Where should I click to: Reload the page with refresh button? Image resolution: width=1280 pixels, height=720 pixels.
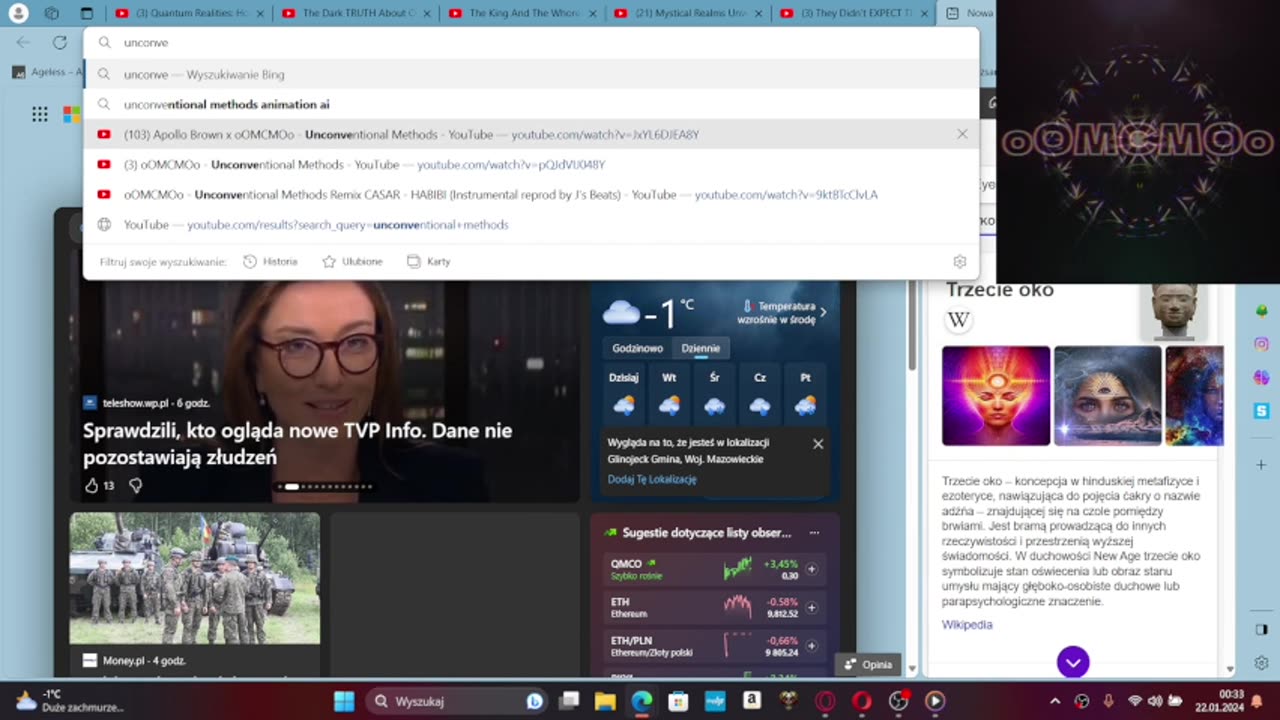(x=59, y=42)
